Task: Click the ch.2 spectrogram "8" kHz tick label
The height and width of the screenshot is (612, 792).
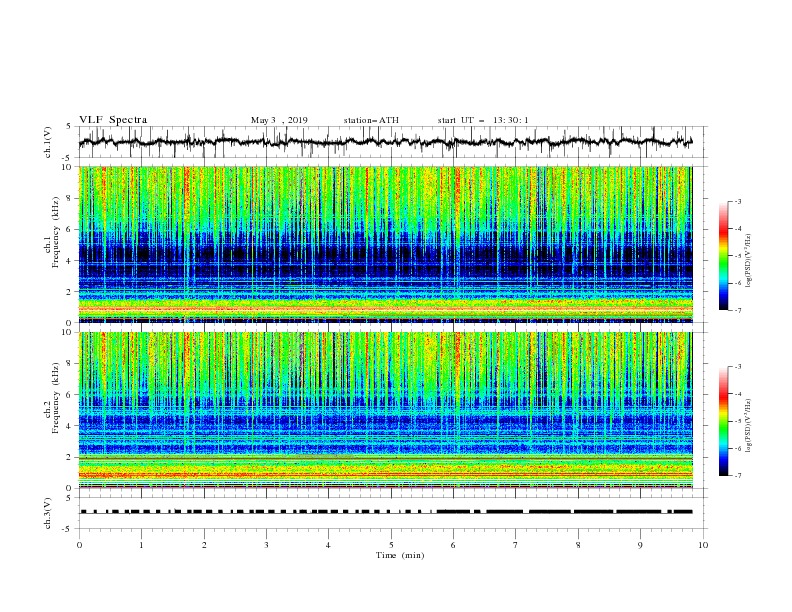Action: point(70,364)
